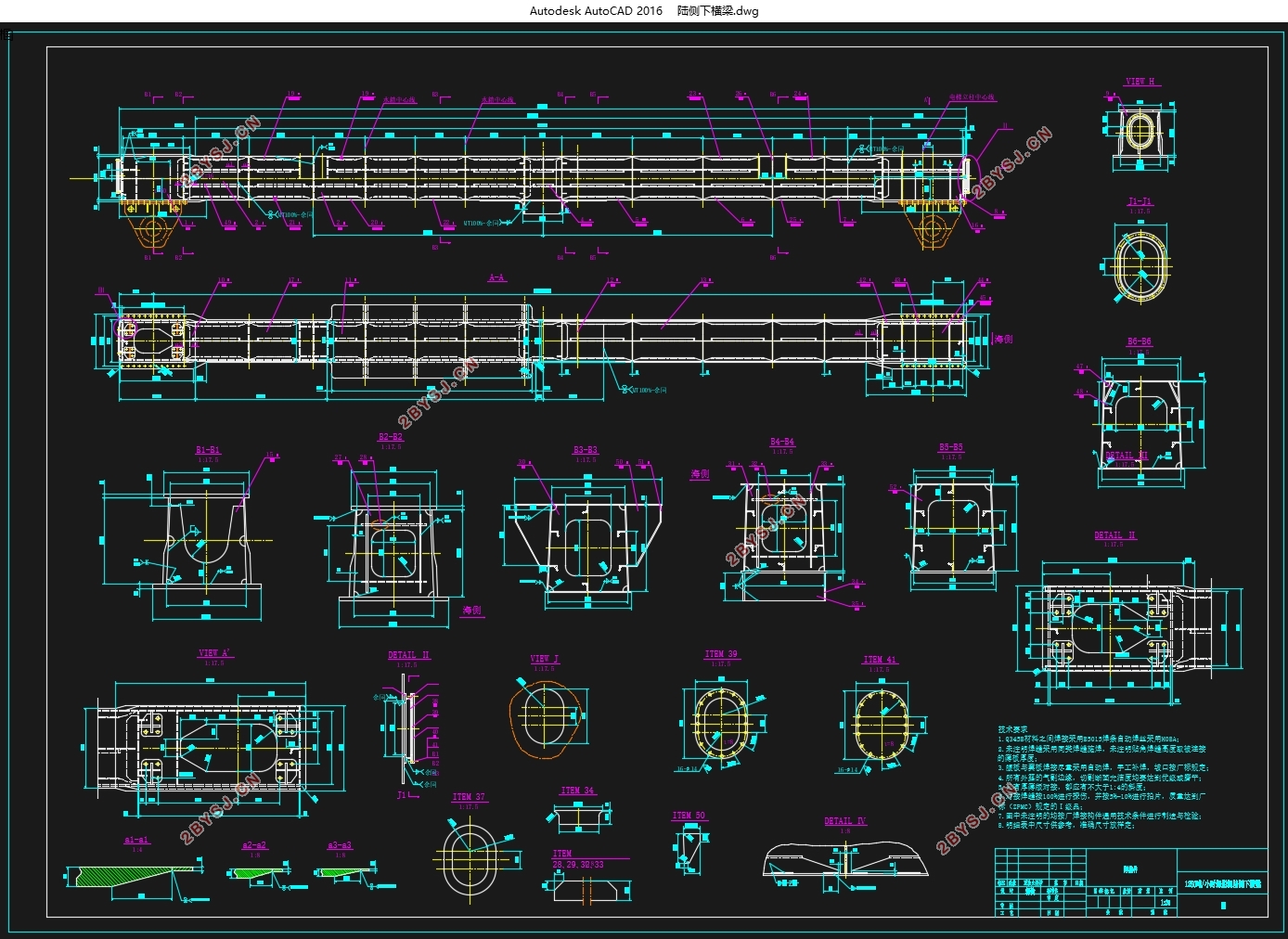Click note line 3 about "腹板与翼板焊接"
This screenshot has width=1288, height=939.
click(1103, 768)
